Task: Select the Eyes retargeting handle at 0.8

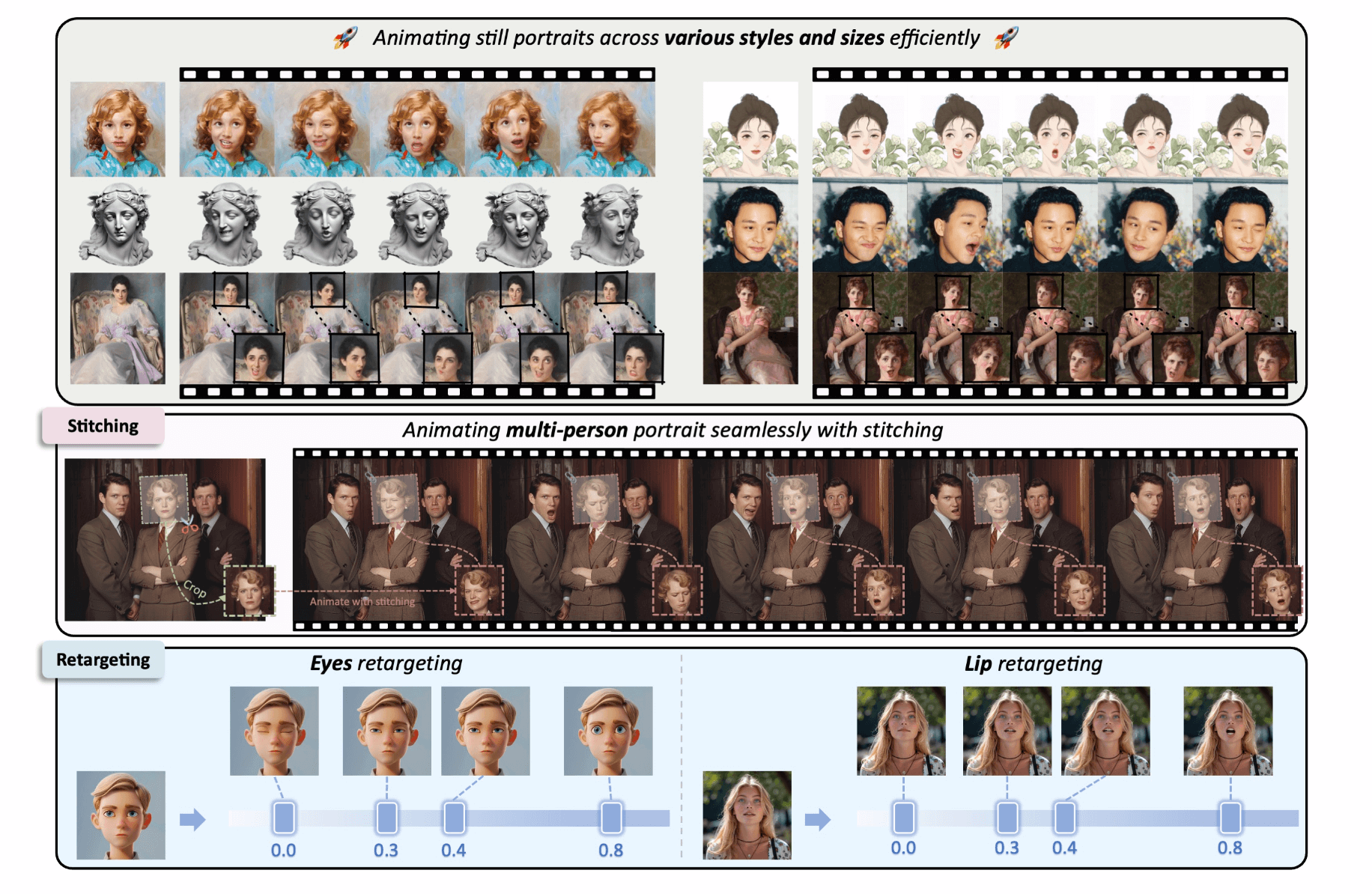Action: (611, 818)
